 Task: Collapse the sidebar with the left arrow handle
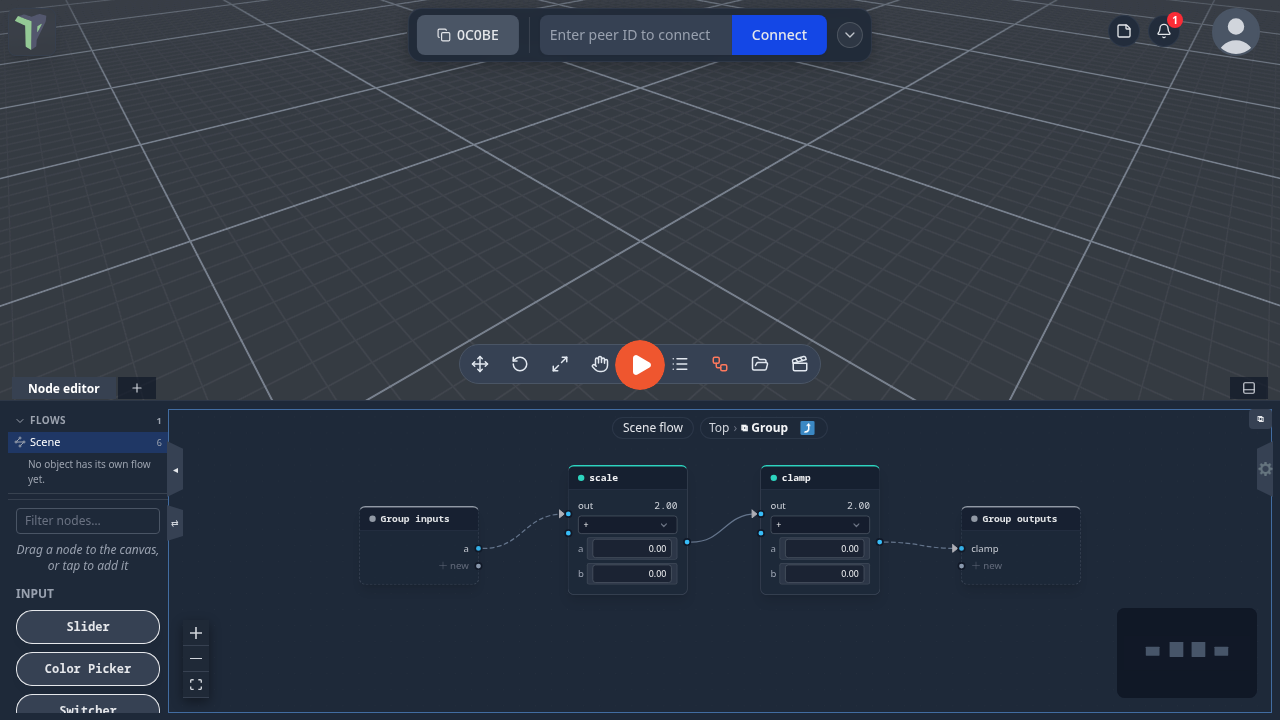[x=175, y=470]
